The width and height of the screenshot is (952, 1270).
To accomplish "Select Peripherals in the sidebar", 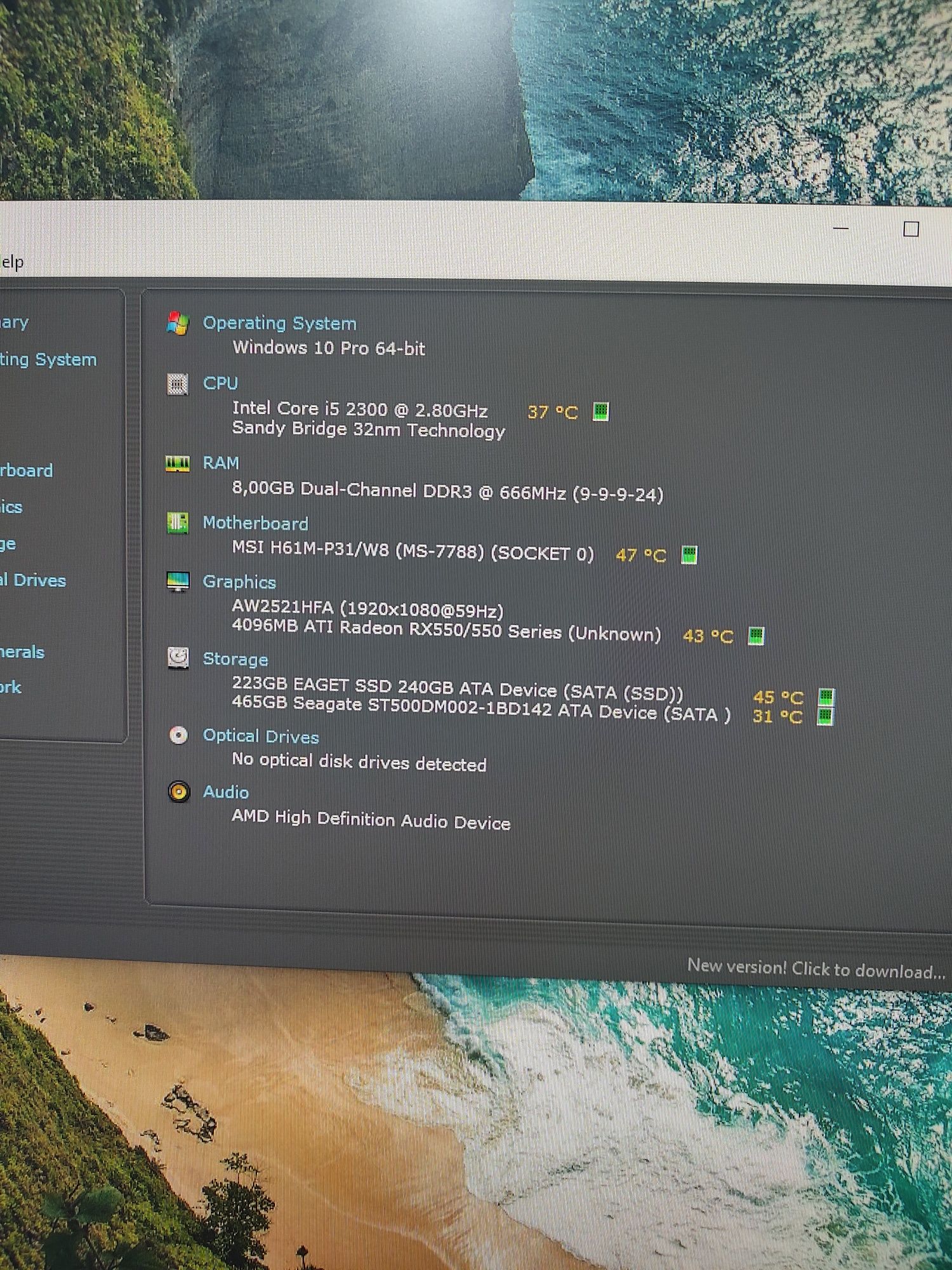I will pyautogui.click(x=22, y=652).
